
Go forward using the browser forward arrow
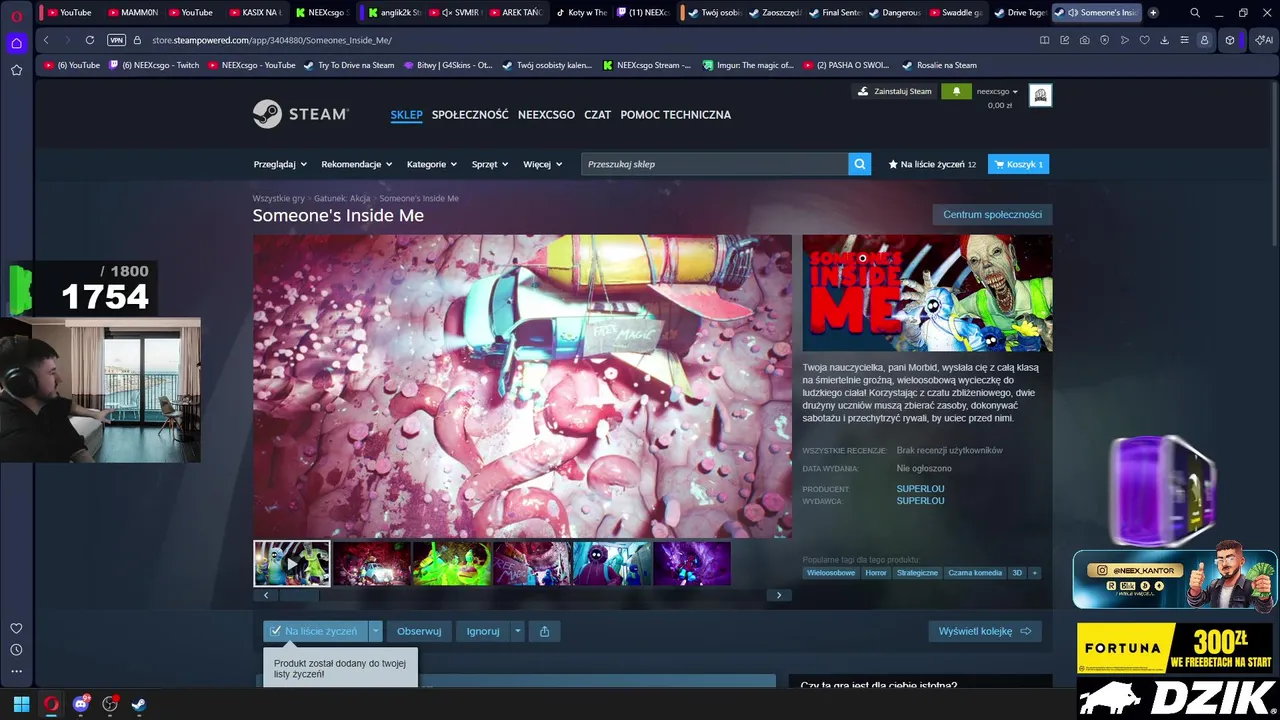(67, 40)
